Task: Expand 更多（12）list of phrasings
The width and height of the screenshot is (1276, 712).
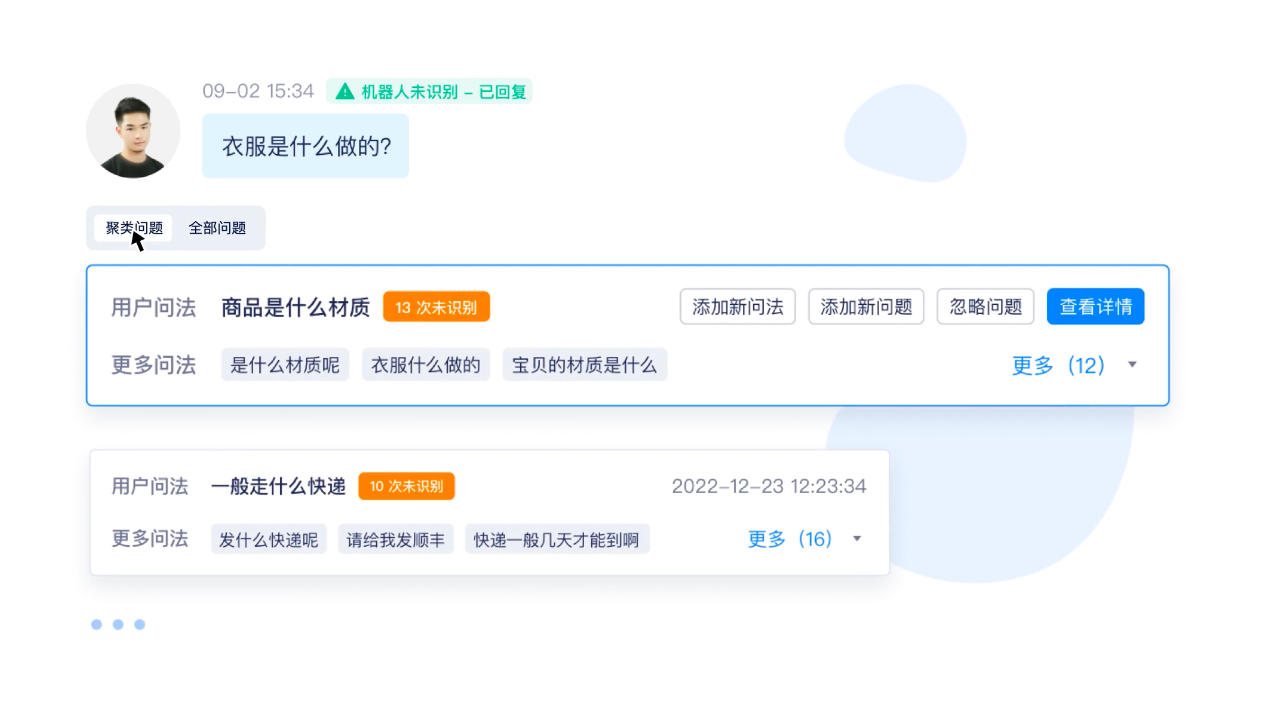Action: tap(1060, 366)
